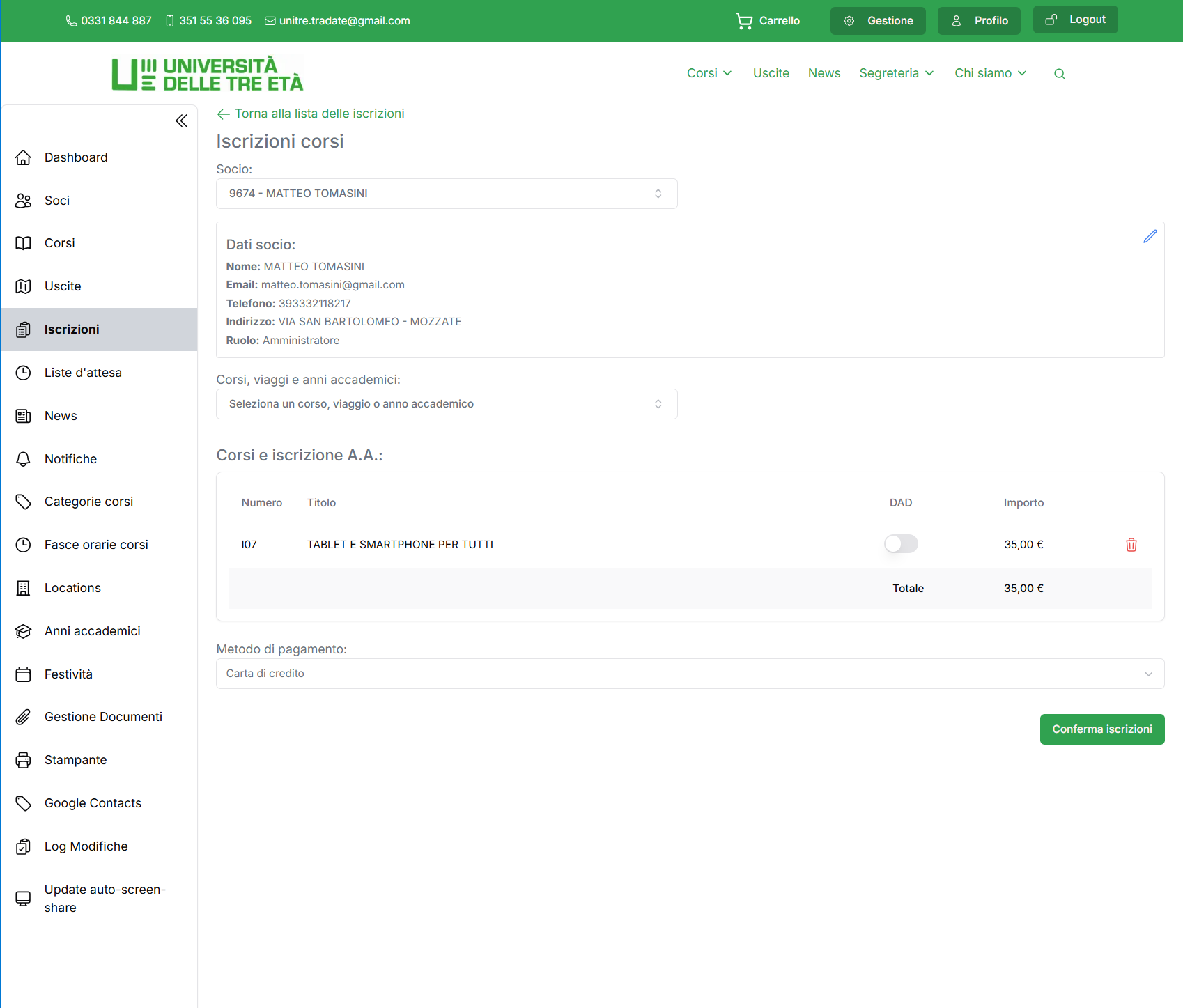Edit the Dati socio with pencil icon

1150,237
